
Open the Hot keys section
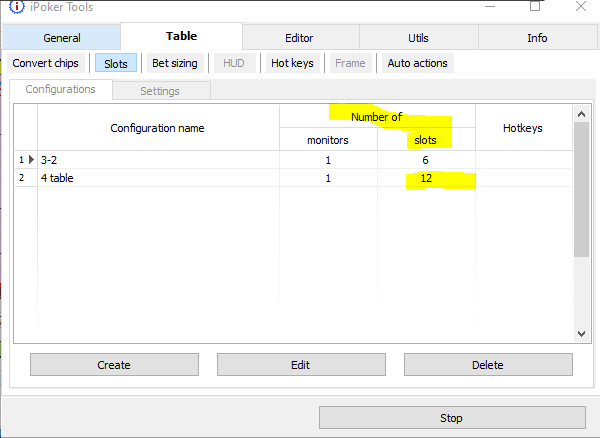click(x=292, y=63)
